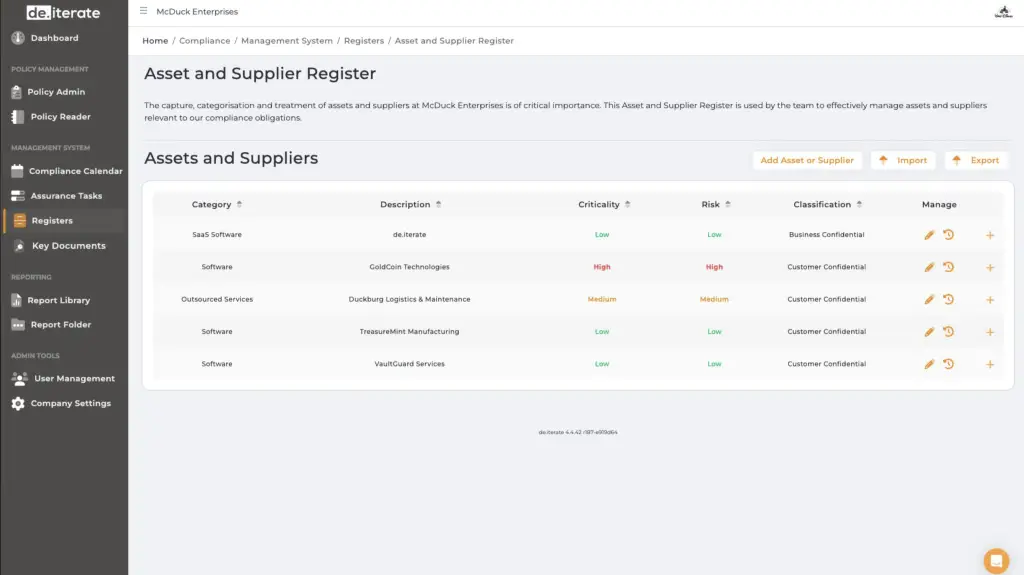Click plus icon for GoldCoin Technologies
The image size is (1024, 575).
click(x=990, y=268)
